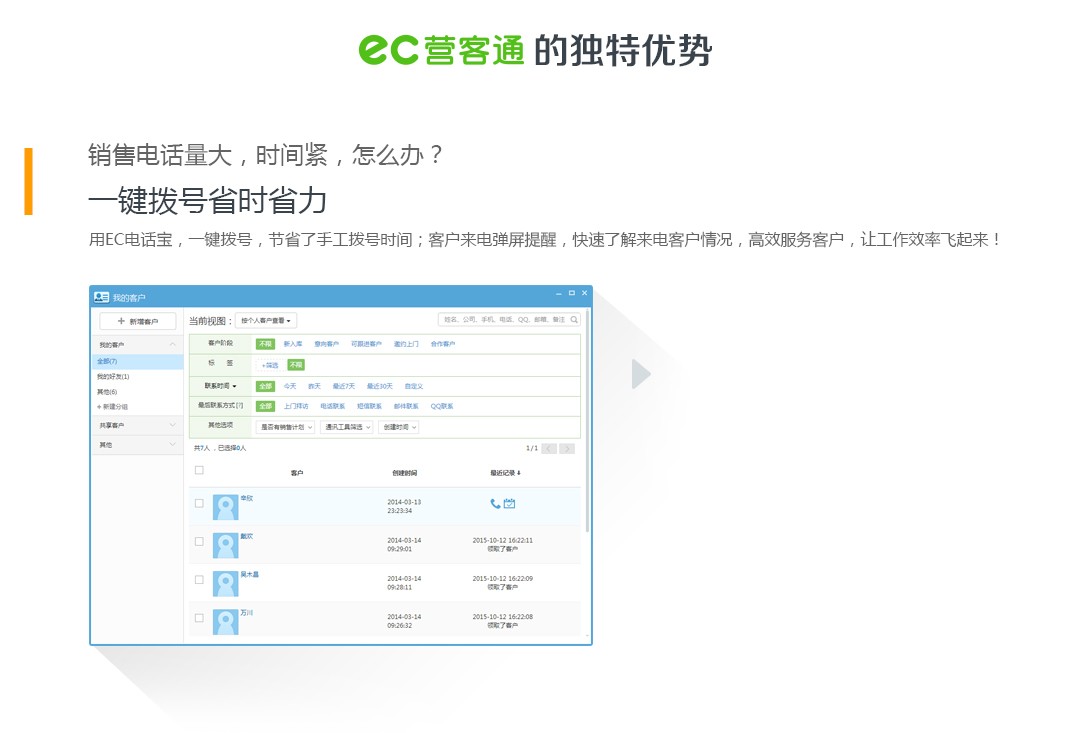Minimize the 我的客户 window
The width and height of the screenshot is (1080, 733).
(559, 293)
